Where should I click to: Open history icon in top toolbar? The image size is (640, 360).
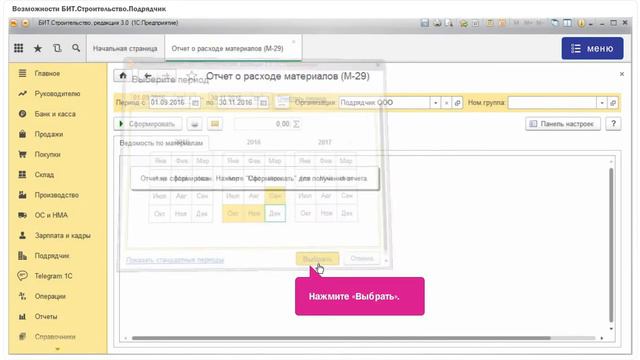tap(57, 48)
